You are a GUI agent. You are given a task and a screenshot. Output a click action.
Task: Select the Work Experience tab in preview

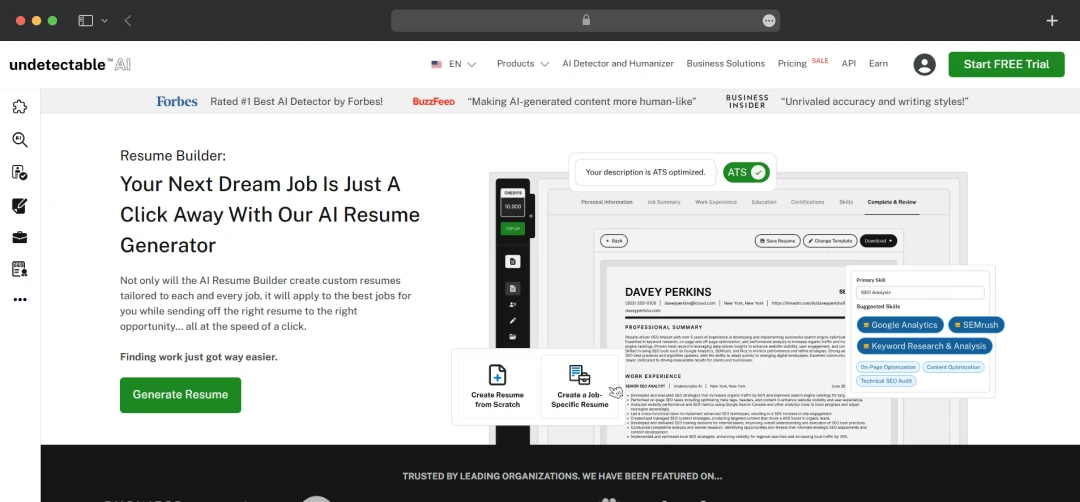716,202
